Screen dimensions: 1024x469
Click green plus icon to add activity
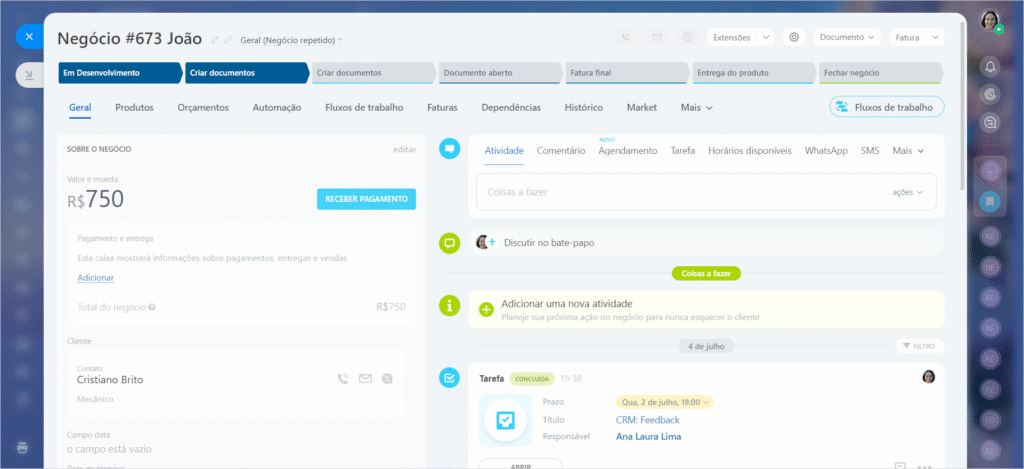(x=486, y=309)
